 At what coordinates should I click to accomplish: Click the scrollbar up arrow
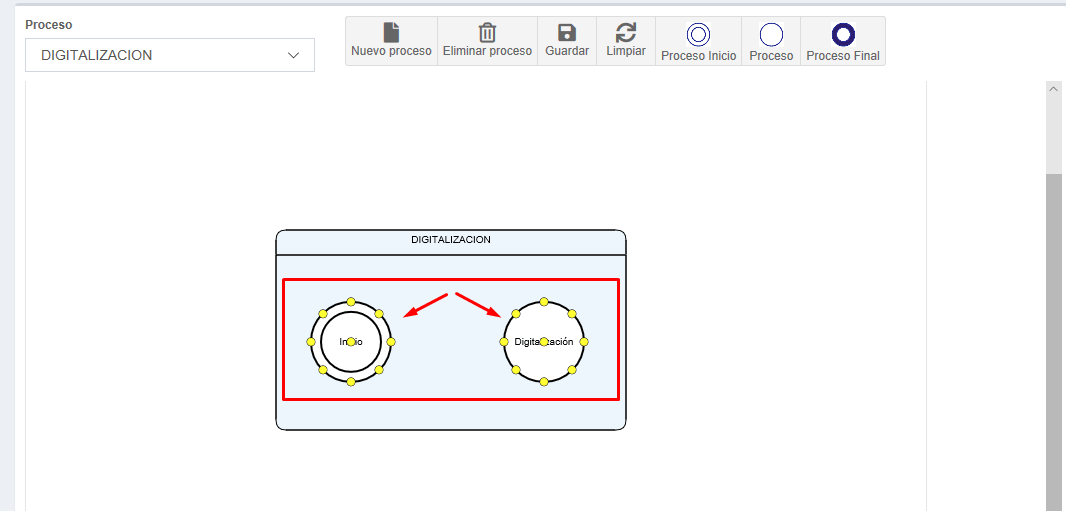(x=1053, y=89)
